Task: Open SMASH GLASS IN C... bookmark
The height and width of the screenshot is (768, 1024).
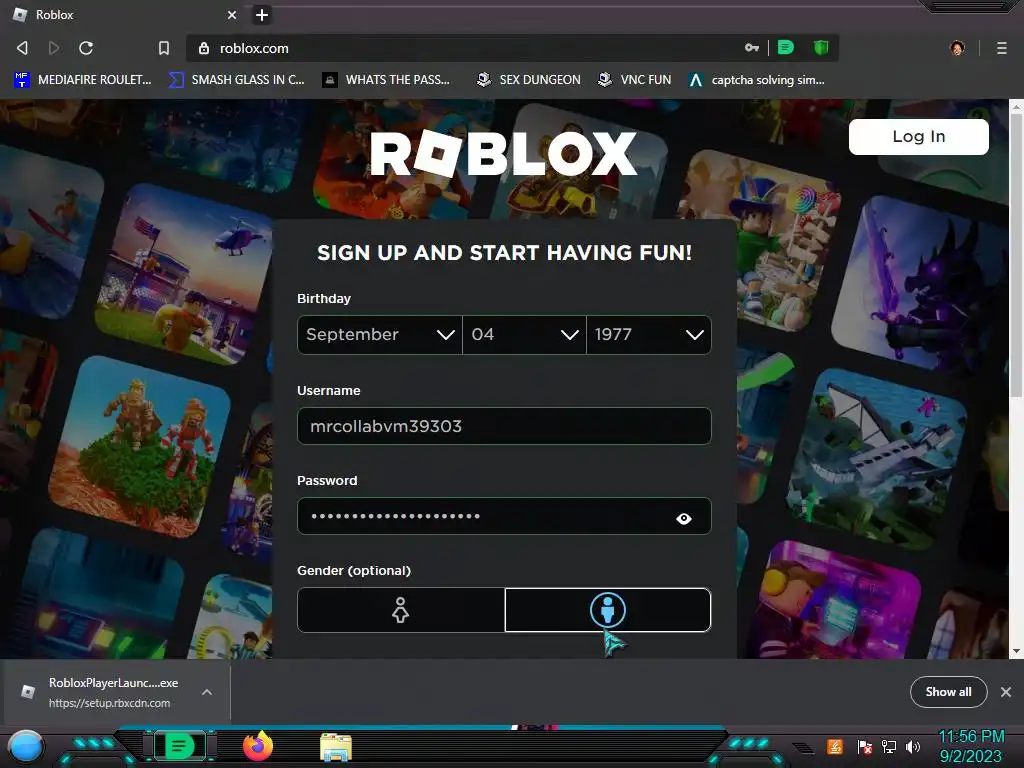Action: [236, 80]
